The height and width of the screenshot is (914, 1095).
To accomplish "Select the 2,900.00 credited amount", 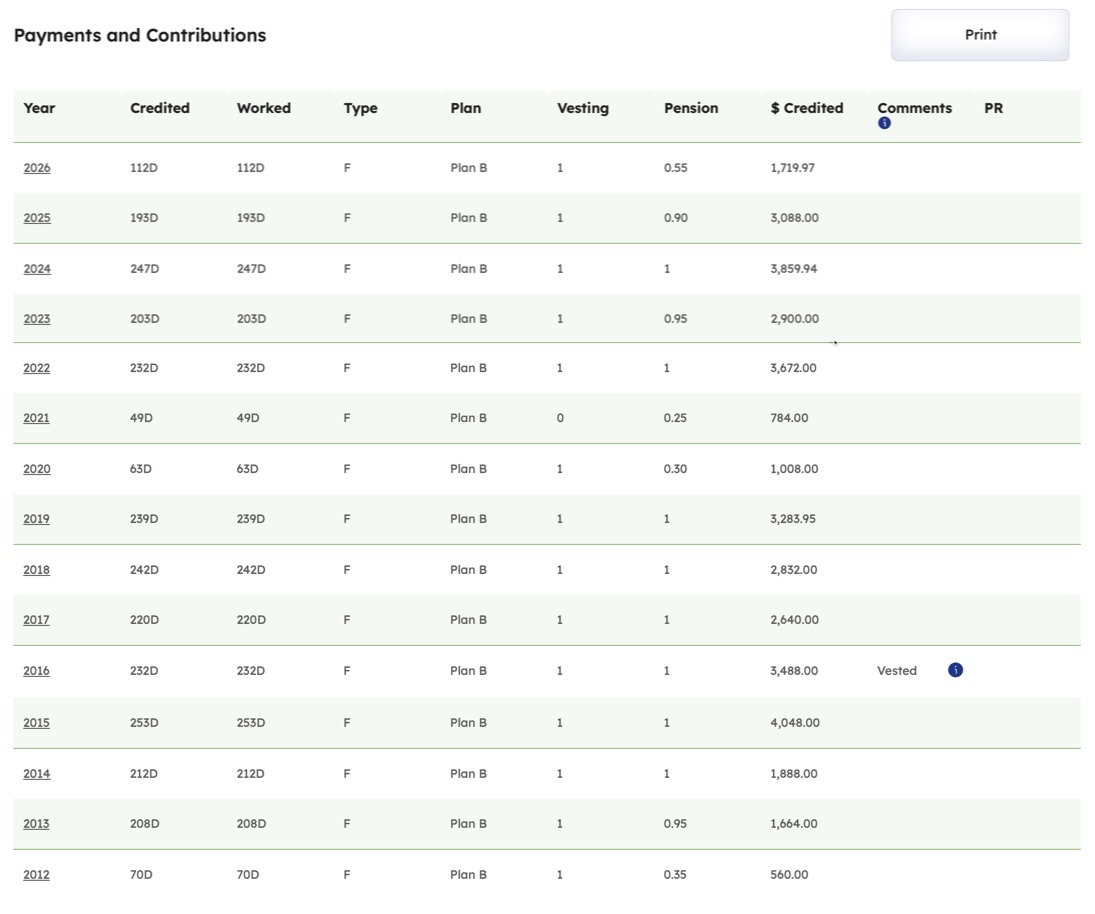I will [x=795, y=318].
